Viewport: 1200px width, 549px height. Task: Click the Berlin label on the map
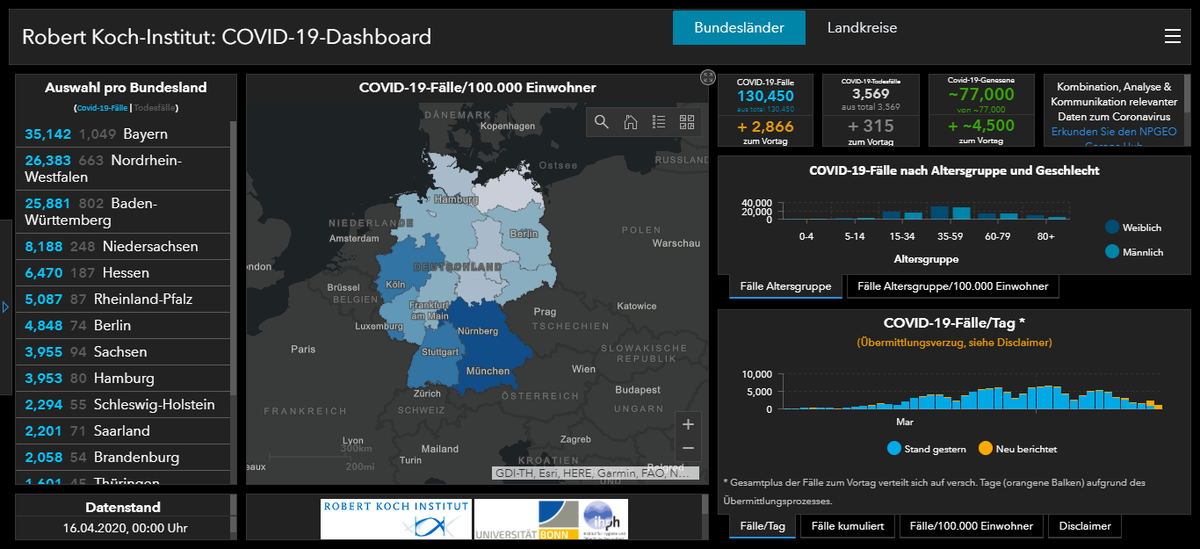(x=523, y=233)
